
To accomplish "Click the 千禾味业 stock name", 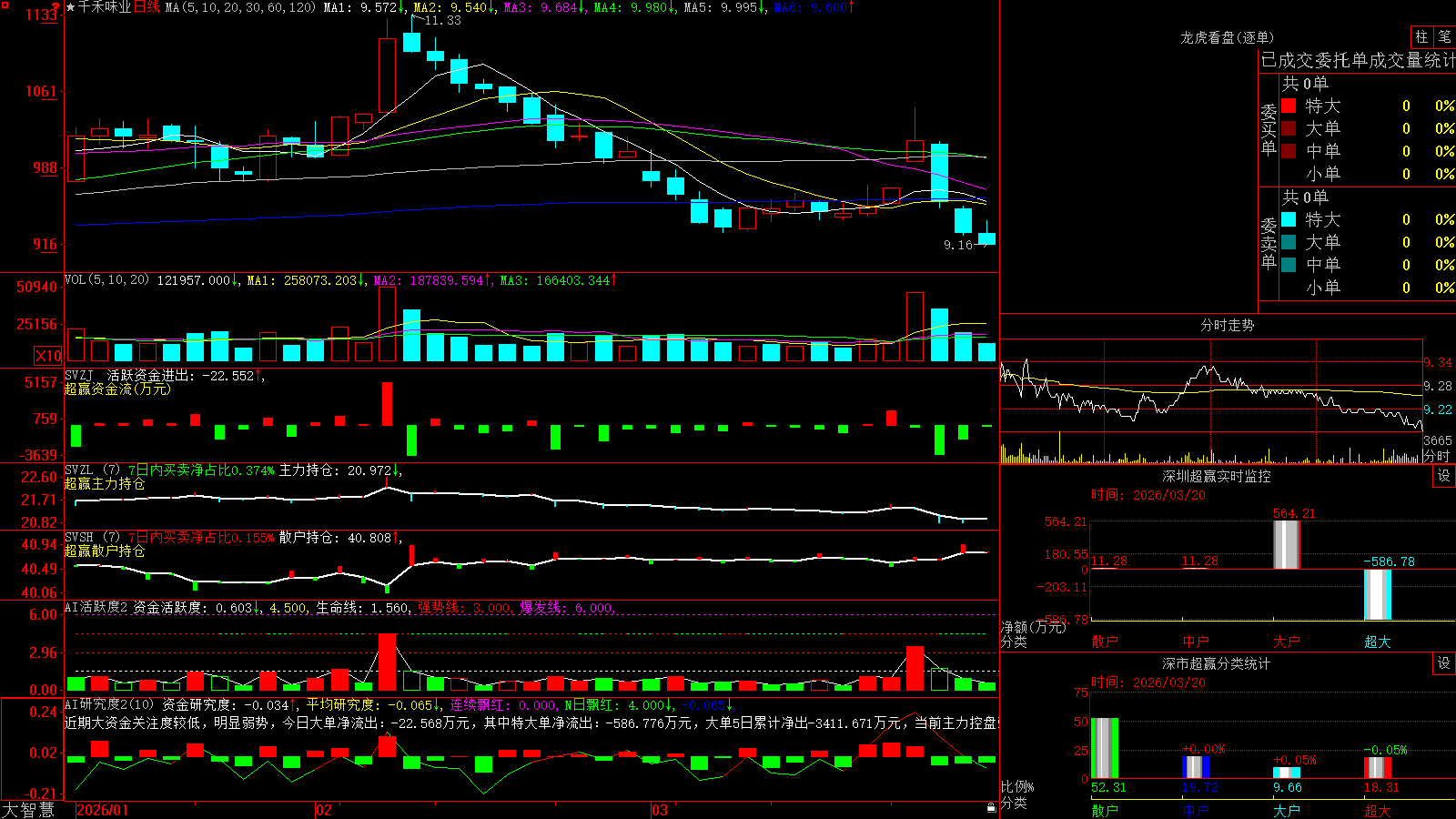I will [x=105, y=7].
